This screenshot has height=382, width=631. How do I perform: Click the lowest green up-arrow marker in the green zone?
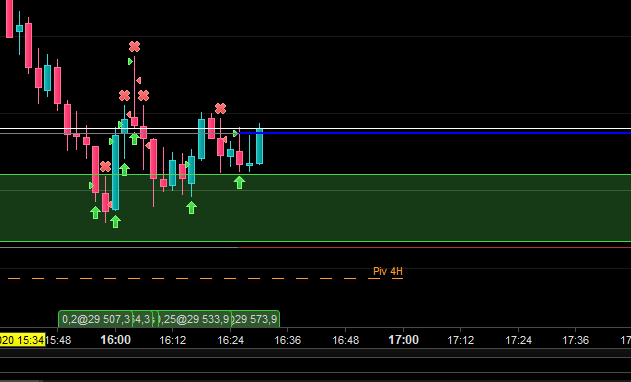(x=115, y=221)
